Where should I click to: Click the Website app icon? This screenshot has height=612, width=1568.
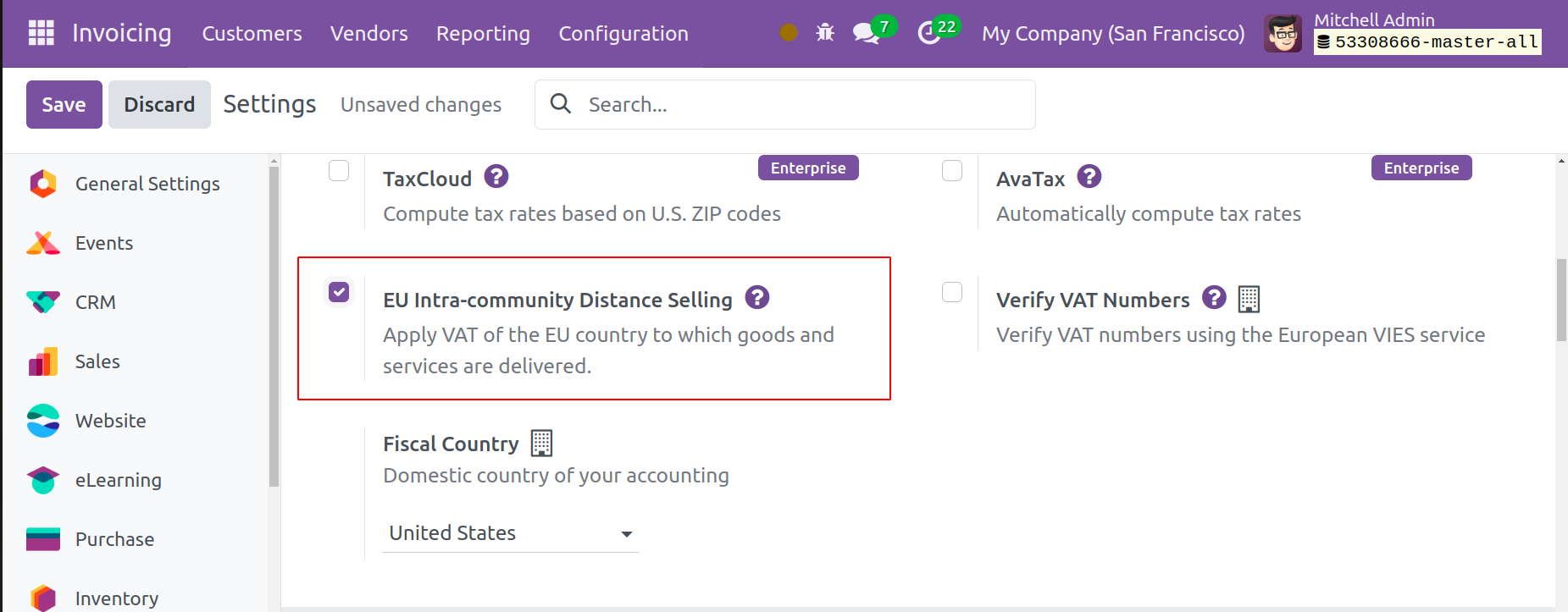coord(43,421)
